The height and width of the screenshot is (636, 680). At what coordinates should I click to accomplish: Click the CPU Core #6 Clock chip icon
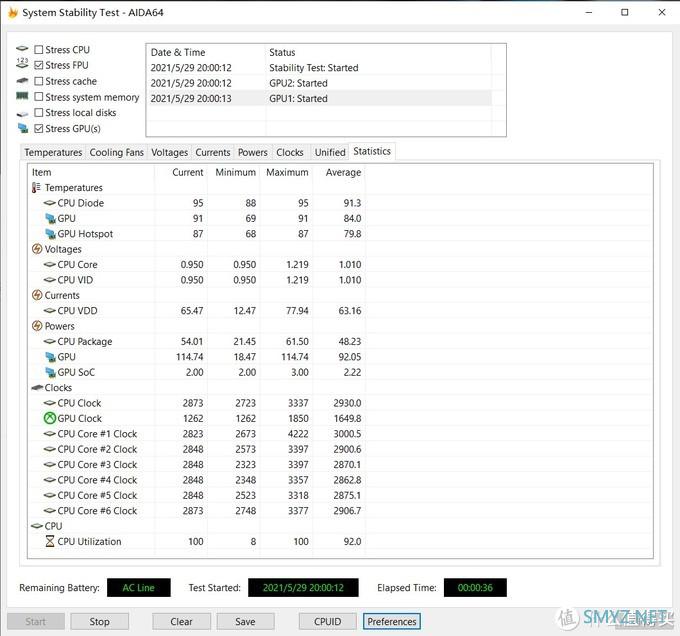tap(50, 511)
